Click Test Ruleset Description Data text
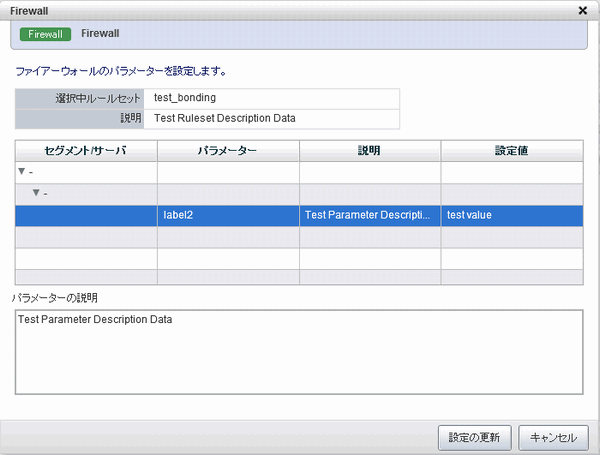This screenshot has width=600, height=455. 225,118
